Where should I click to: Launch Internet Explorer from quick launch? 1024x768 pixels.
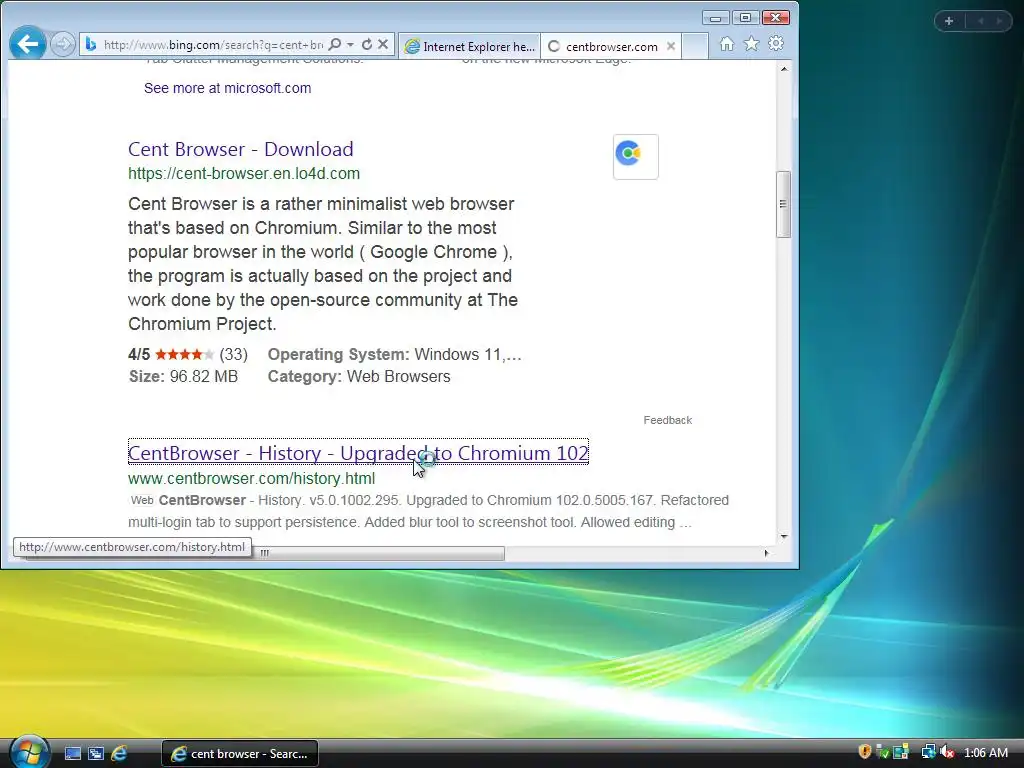(119, 754)
